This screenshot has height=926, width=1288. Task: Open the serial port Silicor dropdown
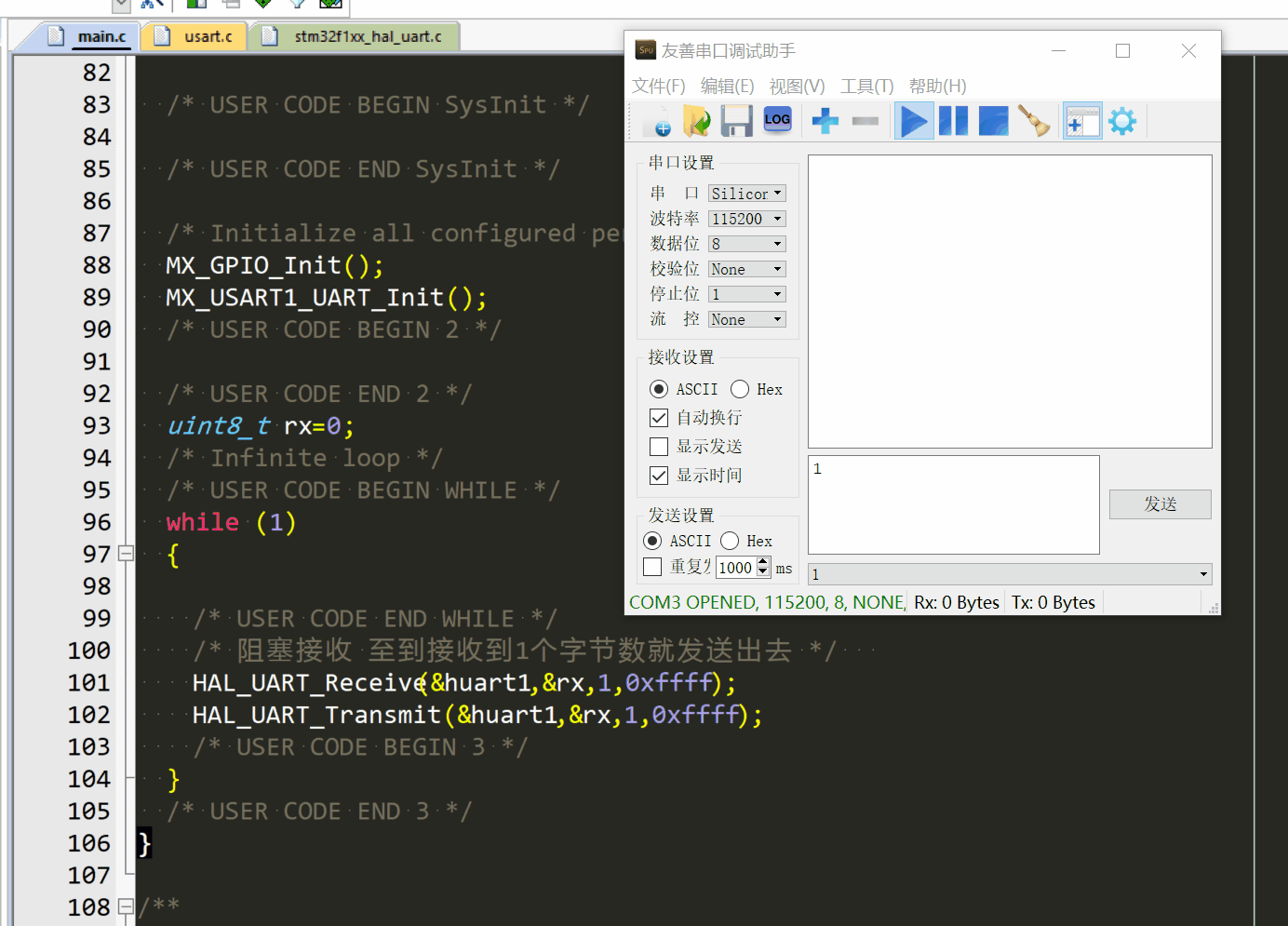[747, 194]
